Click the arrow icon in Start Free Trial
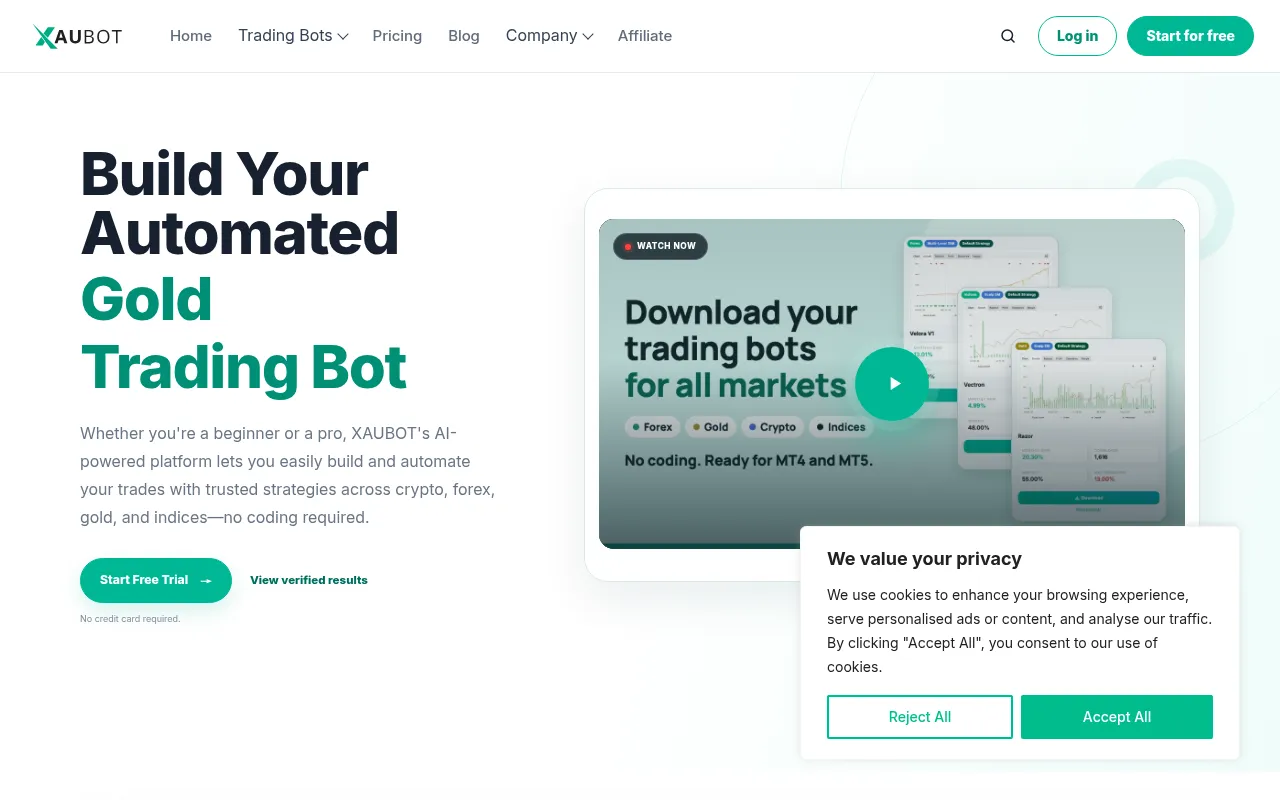Image resolution: width=1280 pixels, height=800 pixels. (x=206, y=581)
